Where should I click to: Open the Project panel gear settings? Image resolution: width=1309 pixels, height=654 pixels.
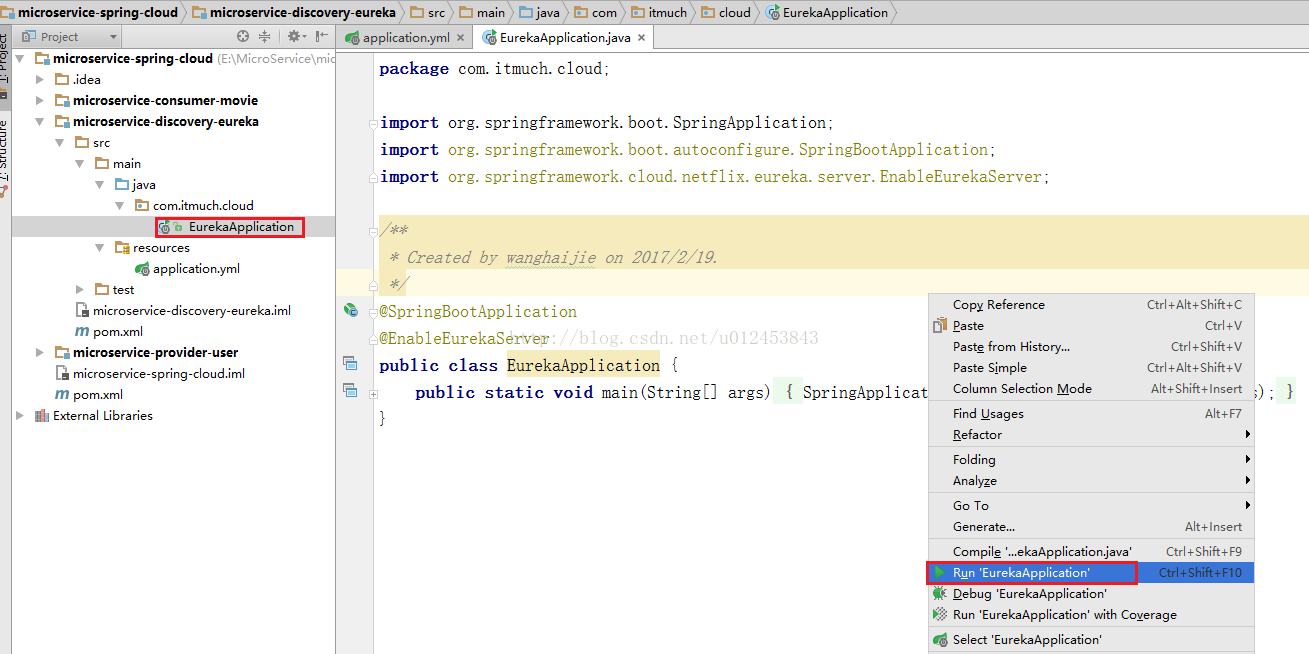click(296, 37)
